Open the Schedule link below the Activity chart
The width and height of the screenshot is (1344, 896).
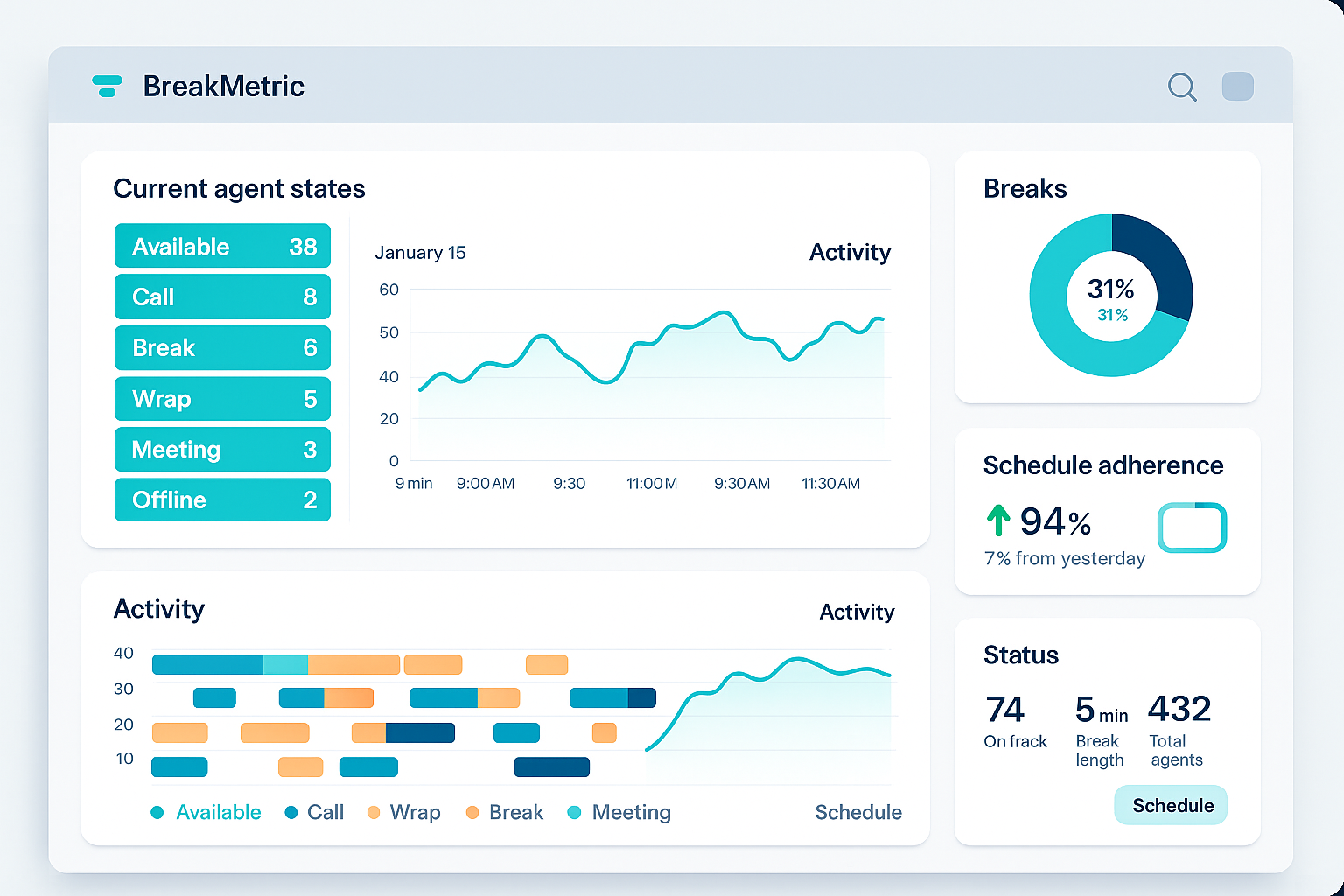tap(858, 812)
